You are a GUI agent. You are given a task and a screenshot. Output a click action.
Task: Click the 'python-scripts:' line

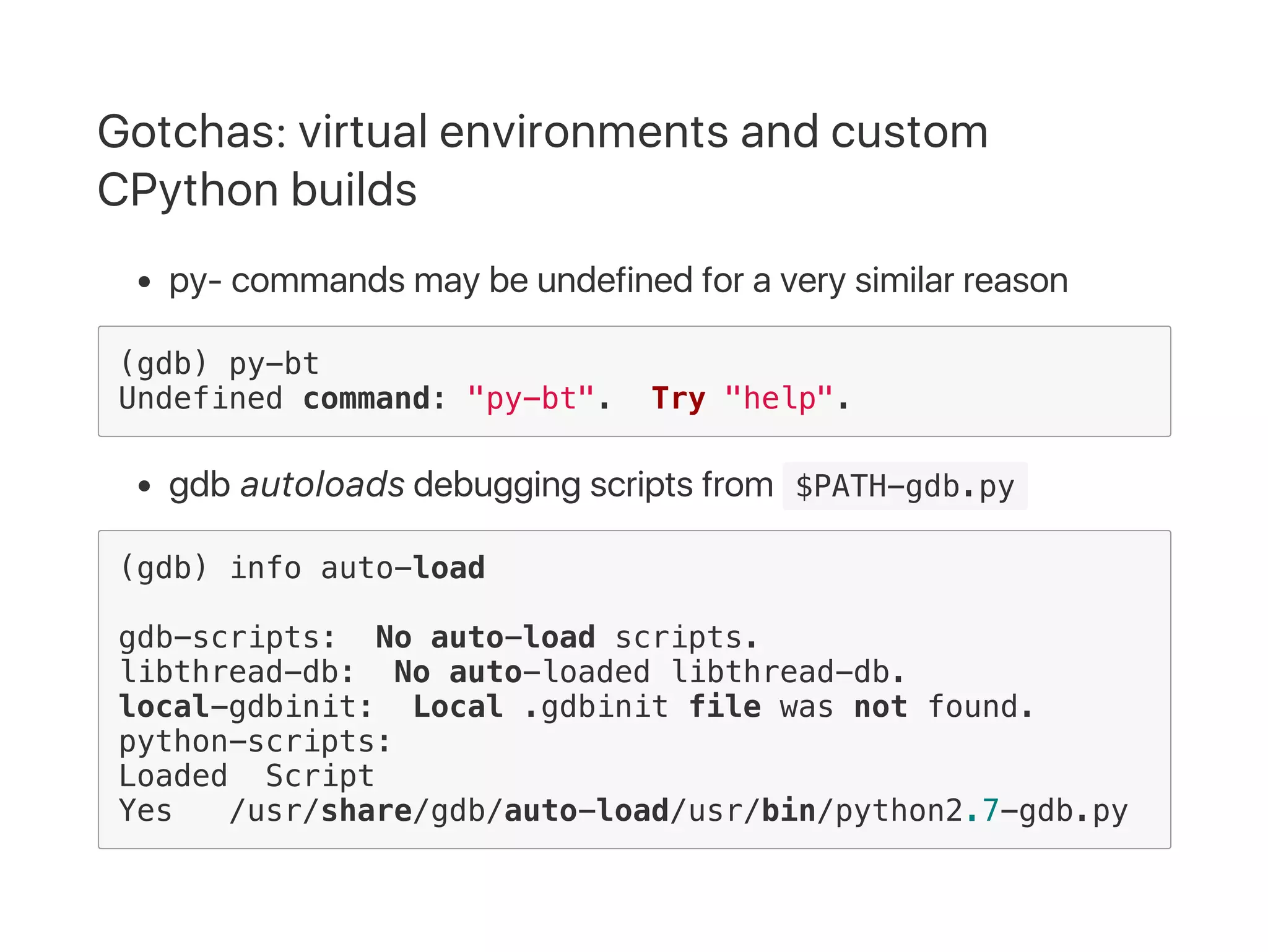[x=256, y=742]
